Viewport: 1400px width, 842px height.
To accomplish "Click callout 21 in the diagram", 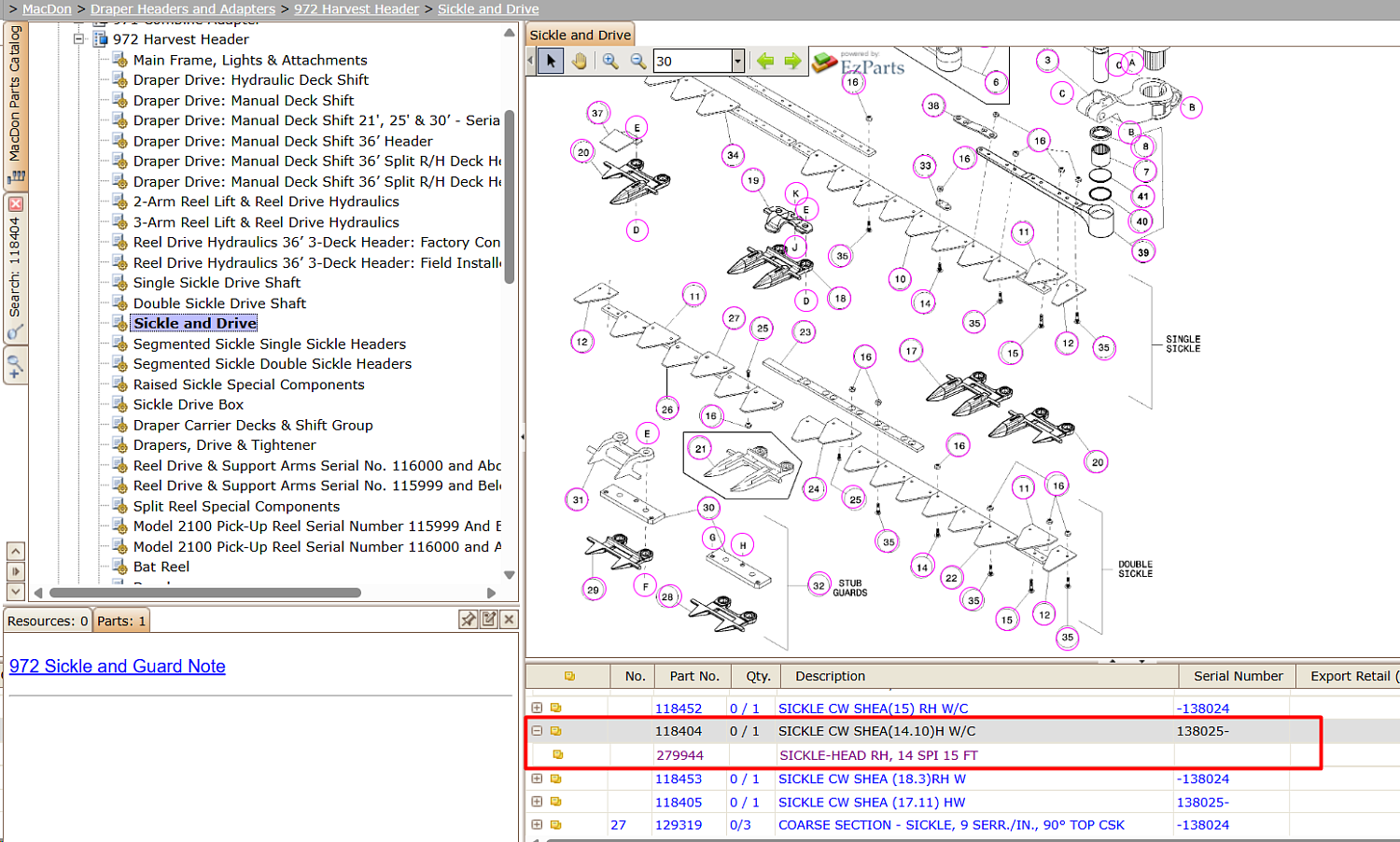I will [701, 449].
